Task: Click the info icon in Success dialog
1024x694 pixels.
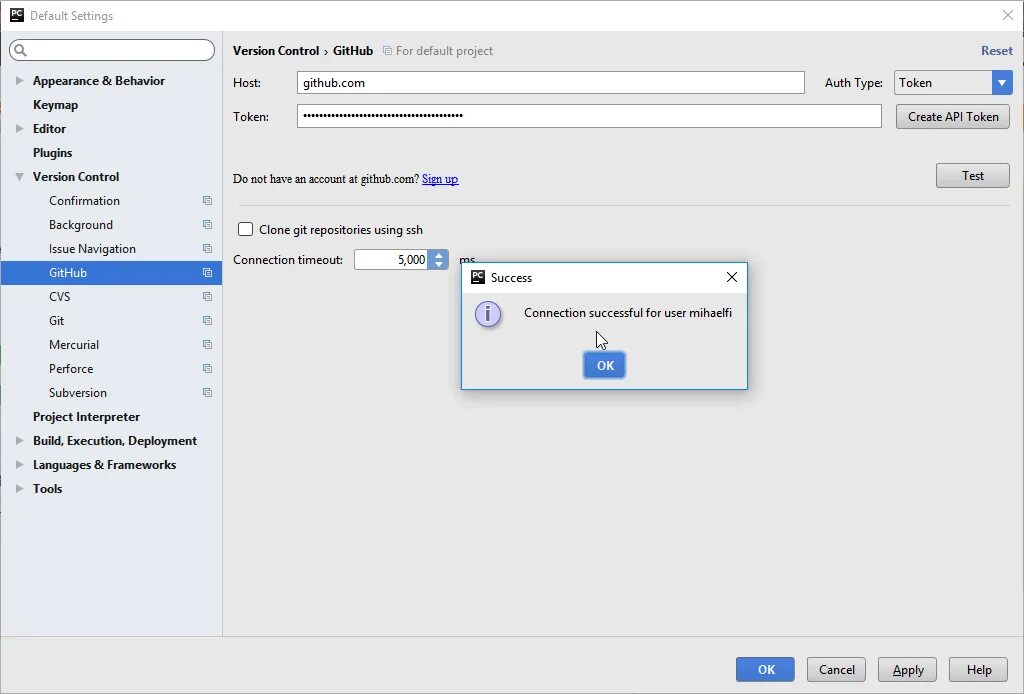Action: point(488,314)
